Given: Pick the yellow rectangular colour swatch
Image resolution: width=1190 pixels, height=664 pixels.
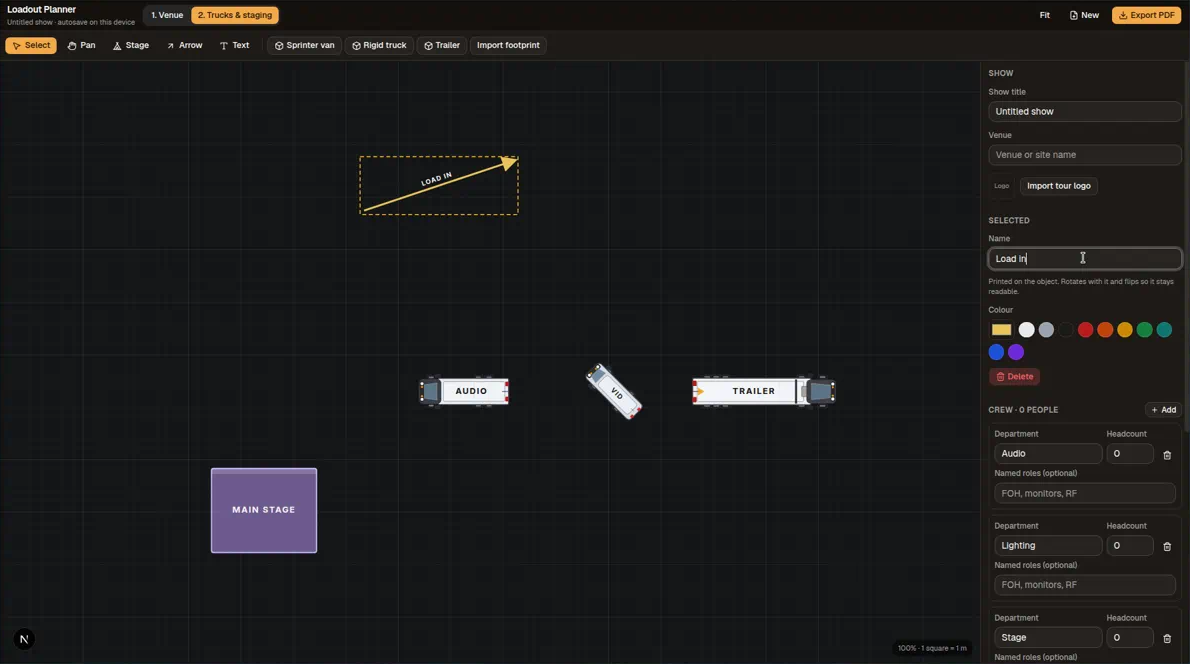Looking at the screenshot, I should point(1001,329).
